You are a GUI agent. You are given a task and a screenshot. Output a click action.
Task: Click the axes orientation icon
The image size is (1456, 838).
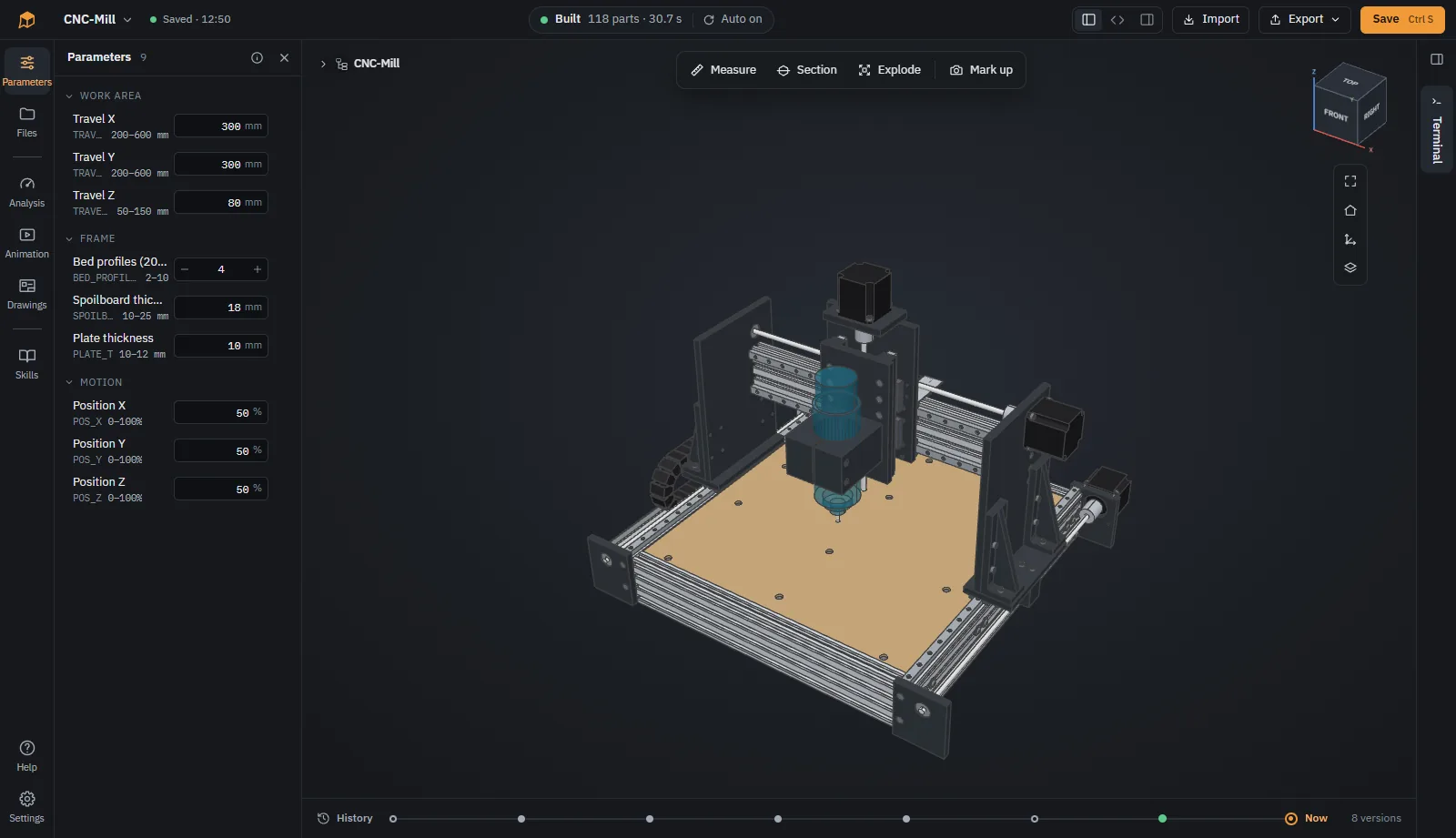click(x=1350, y=239)
